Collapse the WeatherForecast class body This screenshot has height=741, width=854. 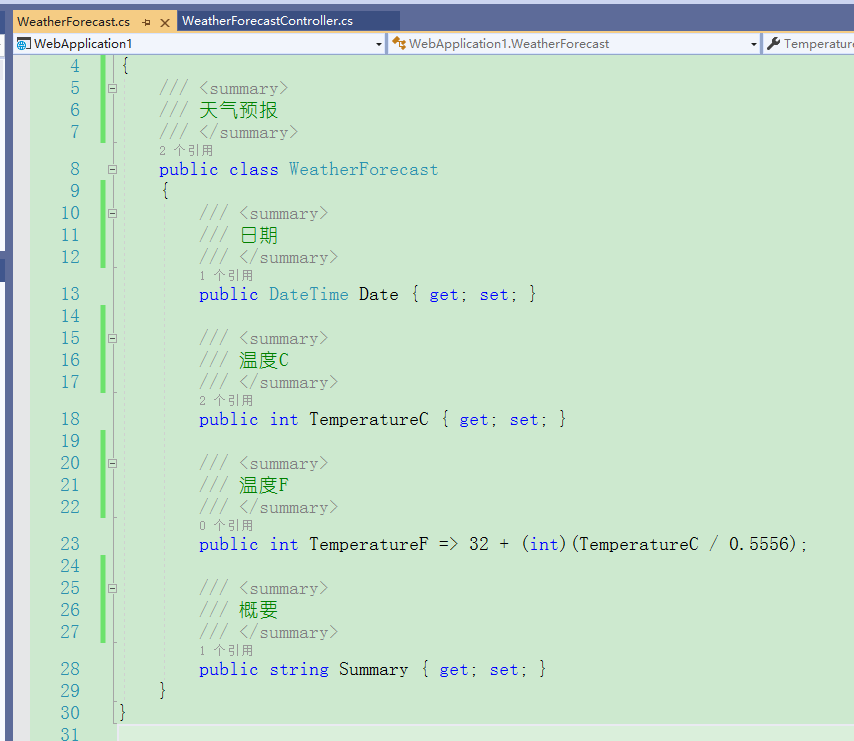point(111,169)
